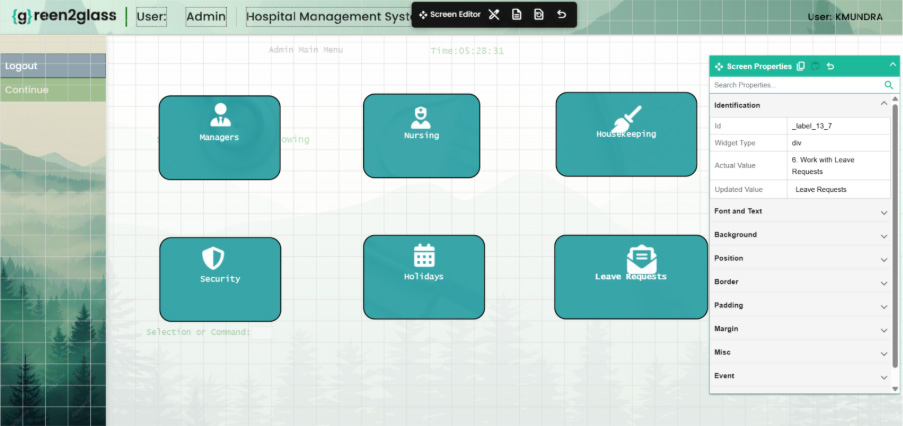903x426 pixels.
Task: Click the undo icon in Screen Properties header
Action: (x=830, y=66)
